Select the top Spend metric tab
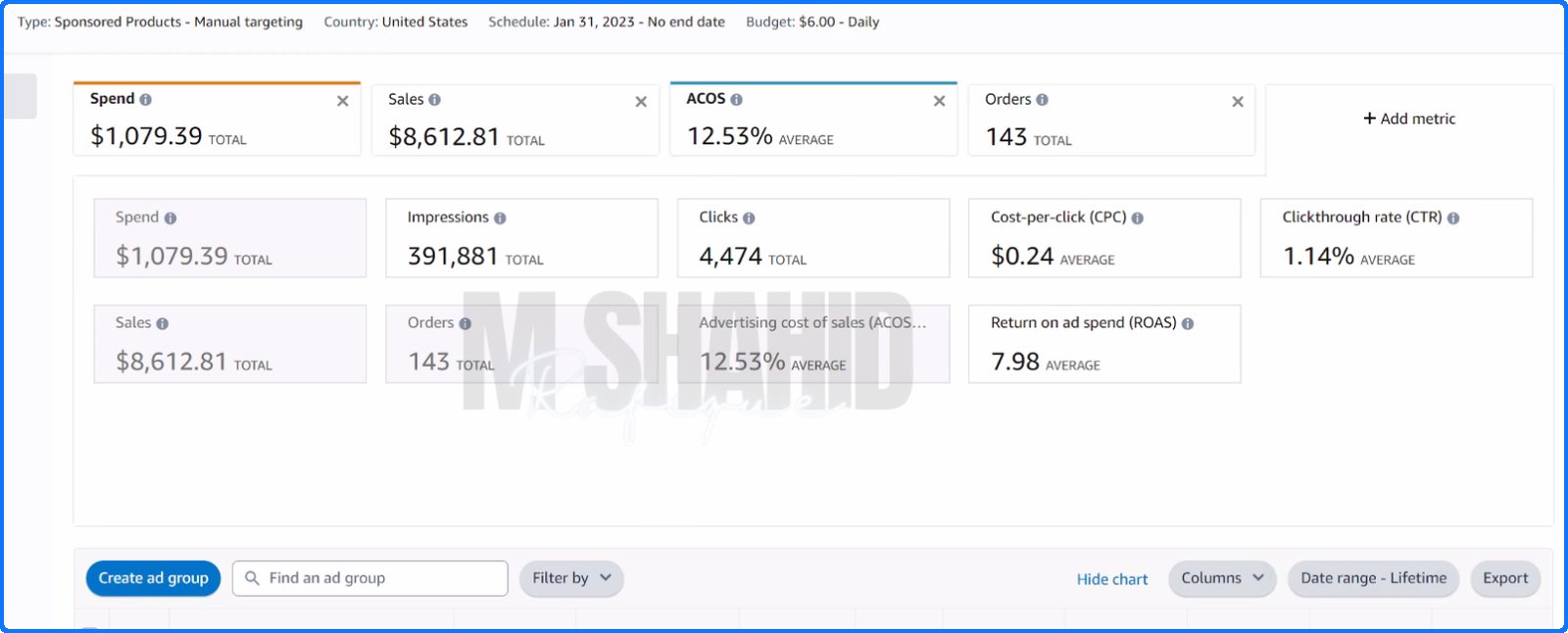 pyautogui.click(x=217, y=120)
